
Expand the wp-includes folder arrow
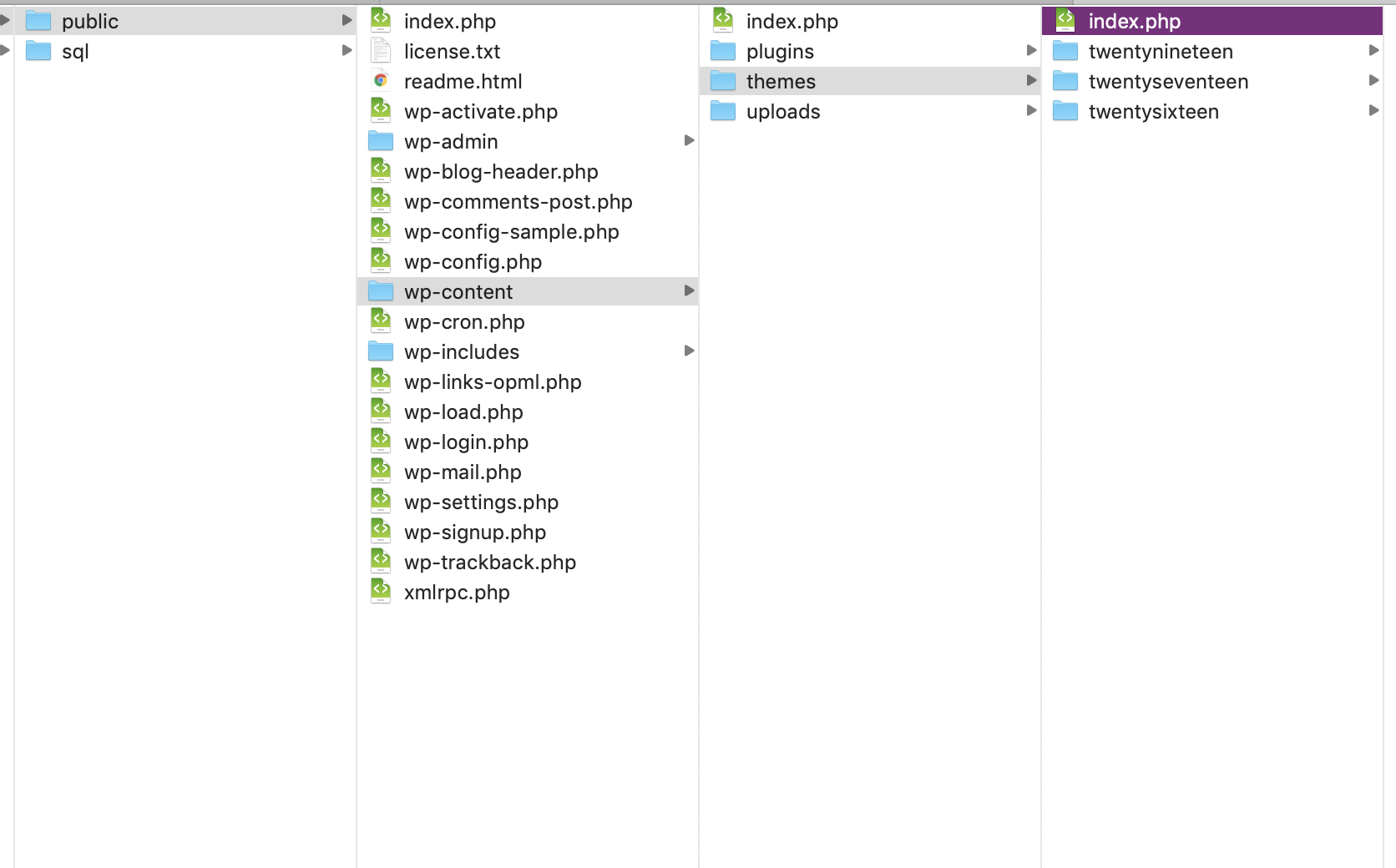pos(690,351)
